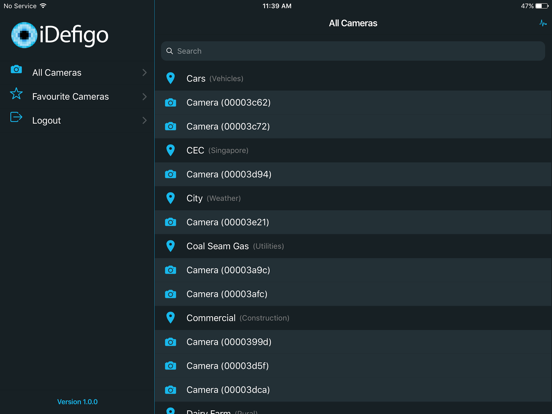Open Camera (00003c62) in list
Screen dimensions: 552x414
(x=353, y=102)
